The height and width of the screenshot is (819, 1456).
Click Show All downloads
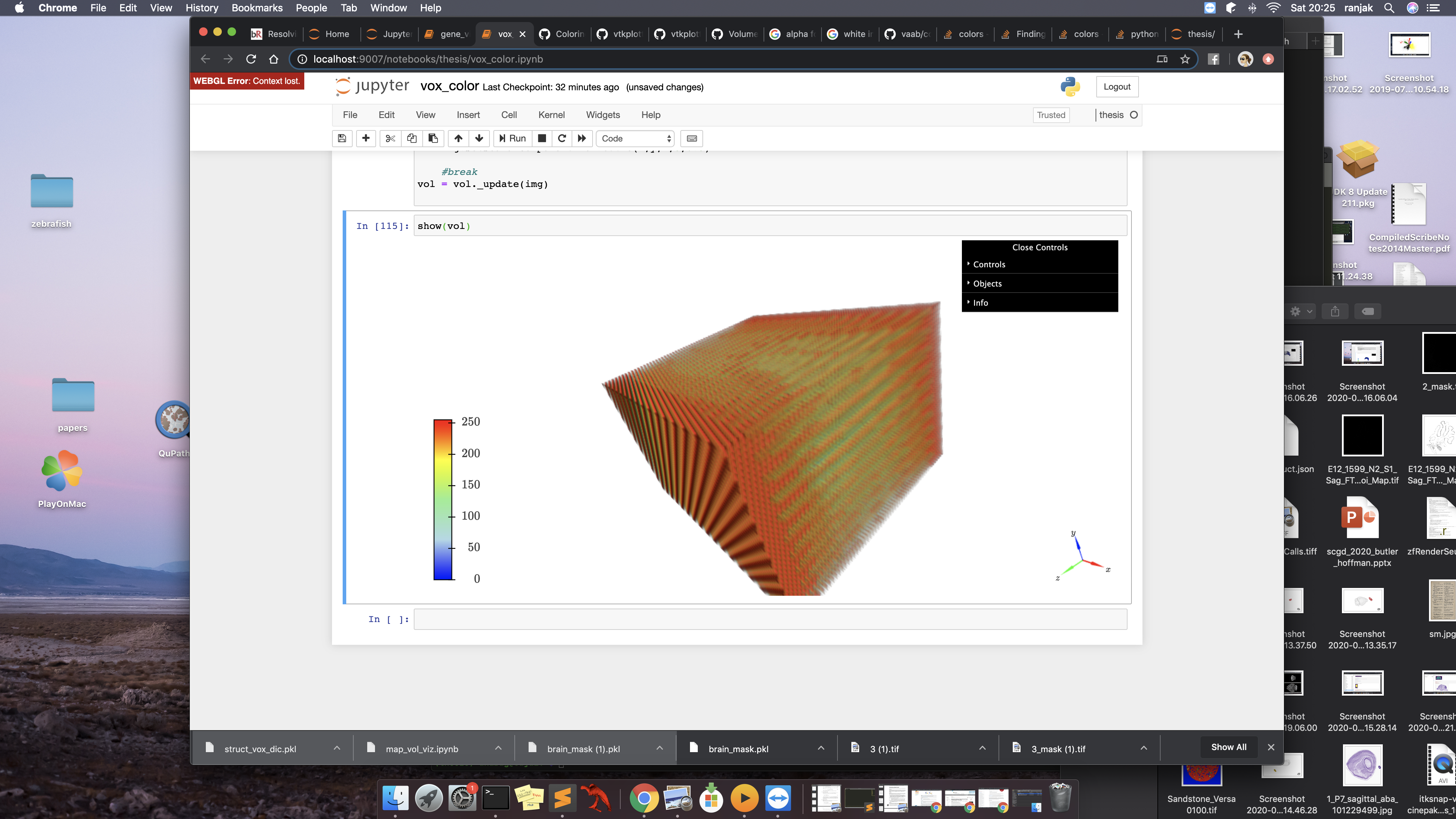(x=1229, y=747)
